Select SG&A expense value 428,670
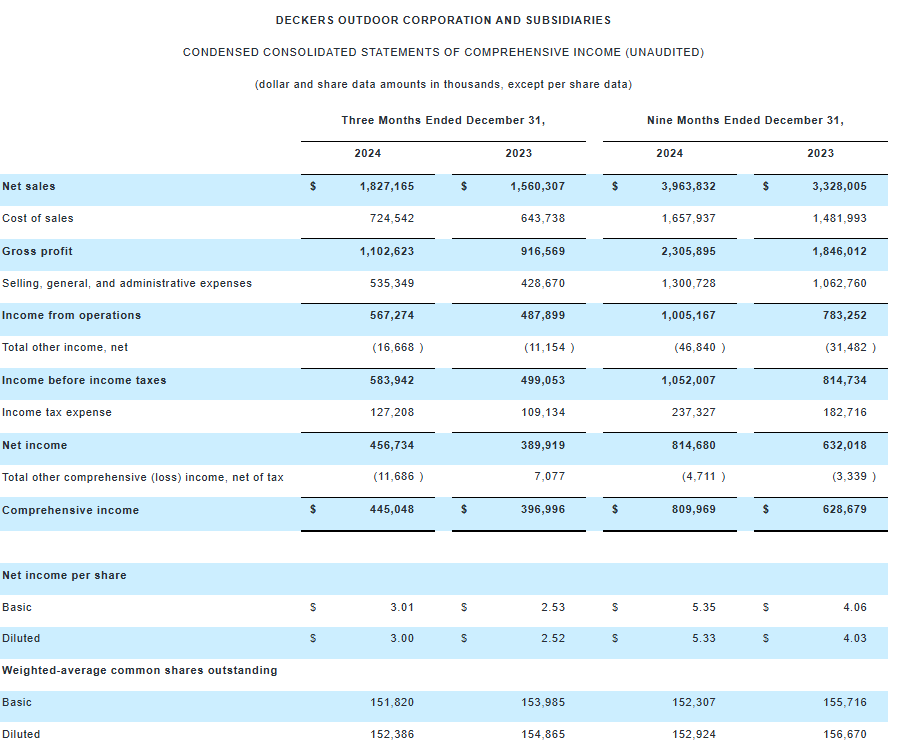 [543, 283]
